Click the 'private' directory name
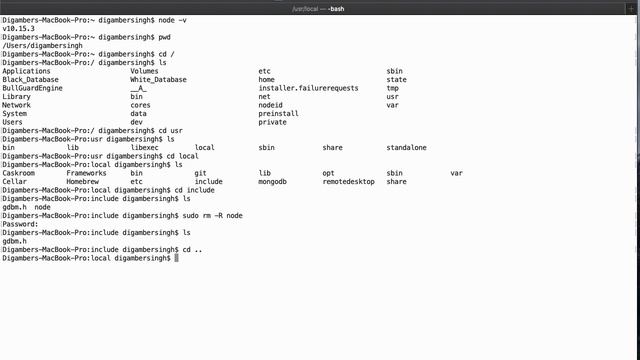Image resolution: width=640 pixels, height=360 pixels. (x=272, y=122)
